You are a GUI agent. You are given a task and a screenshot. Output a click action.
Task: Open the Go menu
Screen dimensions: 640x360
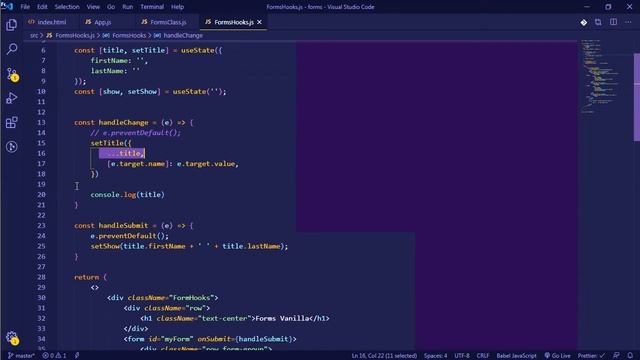click(x=111, y=7)
